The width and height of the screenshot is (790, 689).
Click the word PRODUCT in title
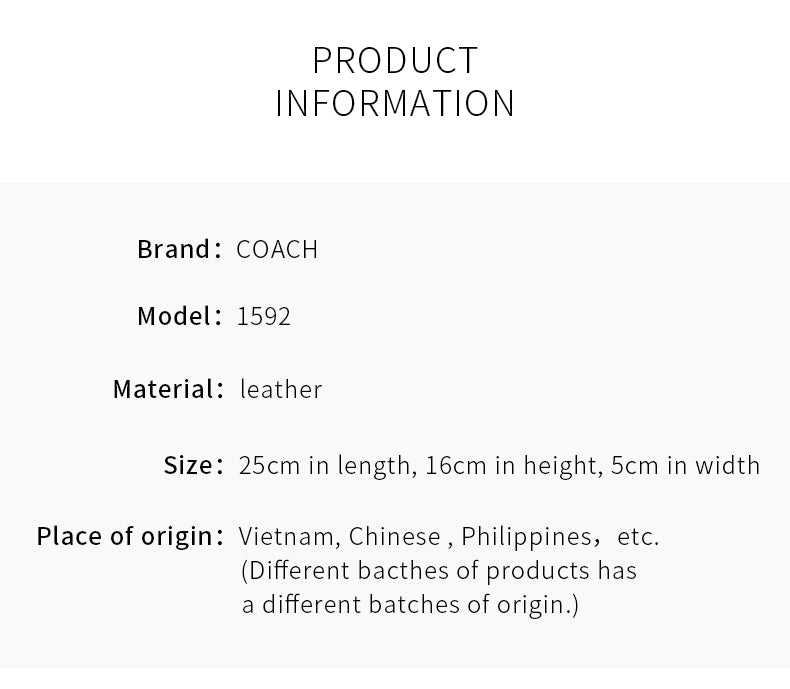point(395,60)
